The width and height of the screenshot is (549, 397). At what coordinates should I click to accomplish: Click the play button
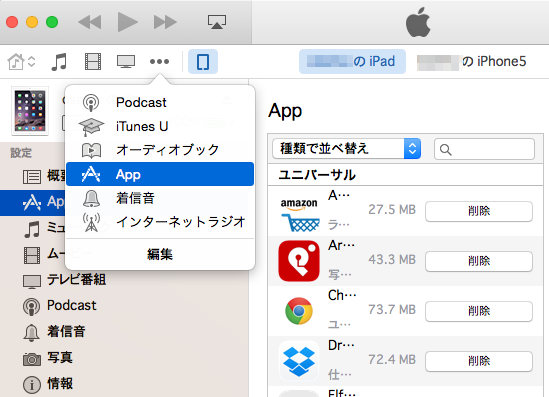[127, 22]
